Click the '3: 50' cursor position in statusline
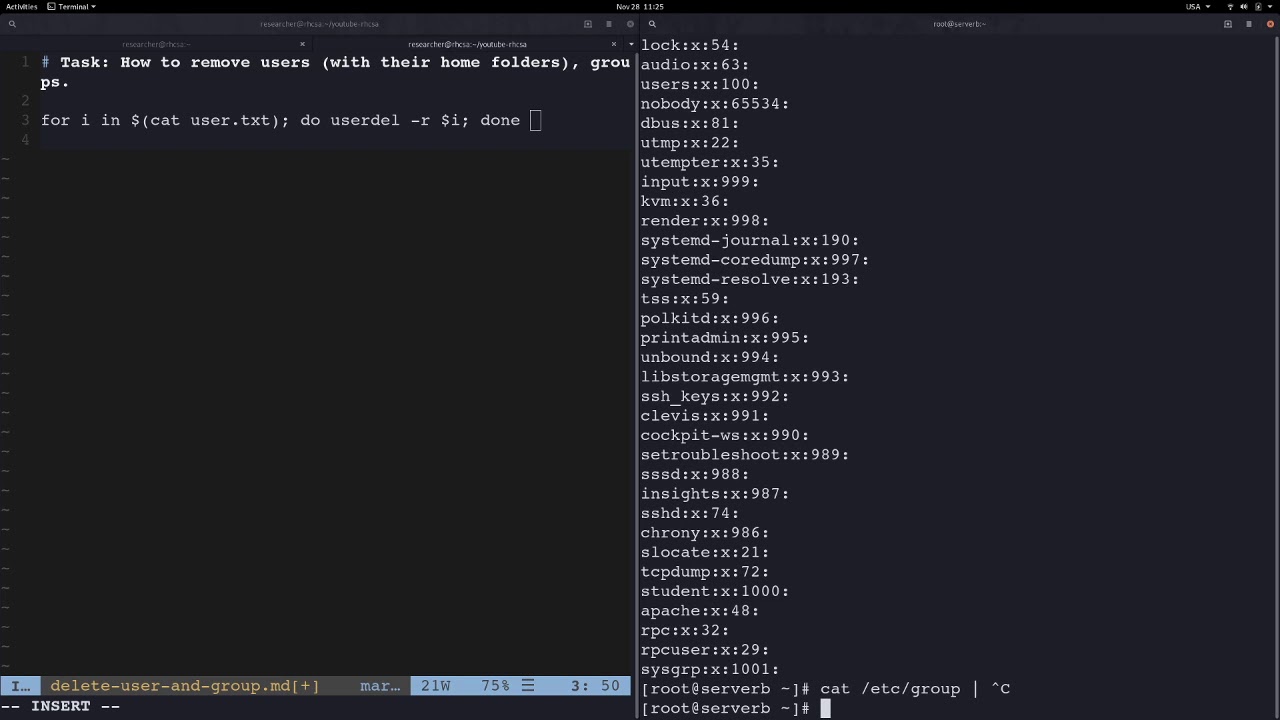 [x=595, y=686]
